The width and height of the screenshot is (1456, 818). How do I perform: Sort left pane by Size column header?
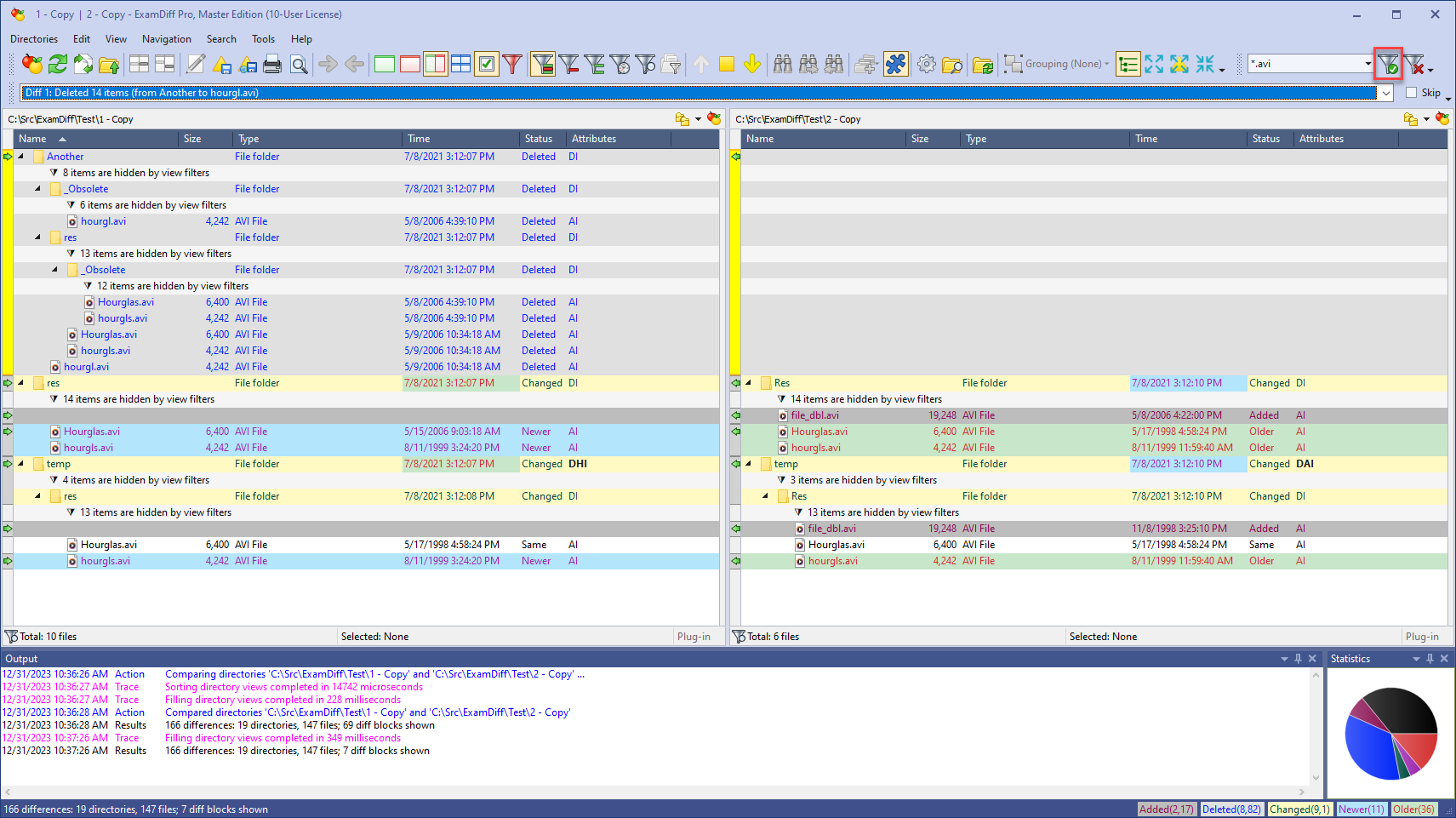pos(206,139)
